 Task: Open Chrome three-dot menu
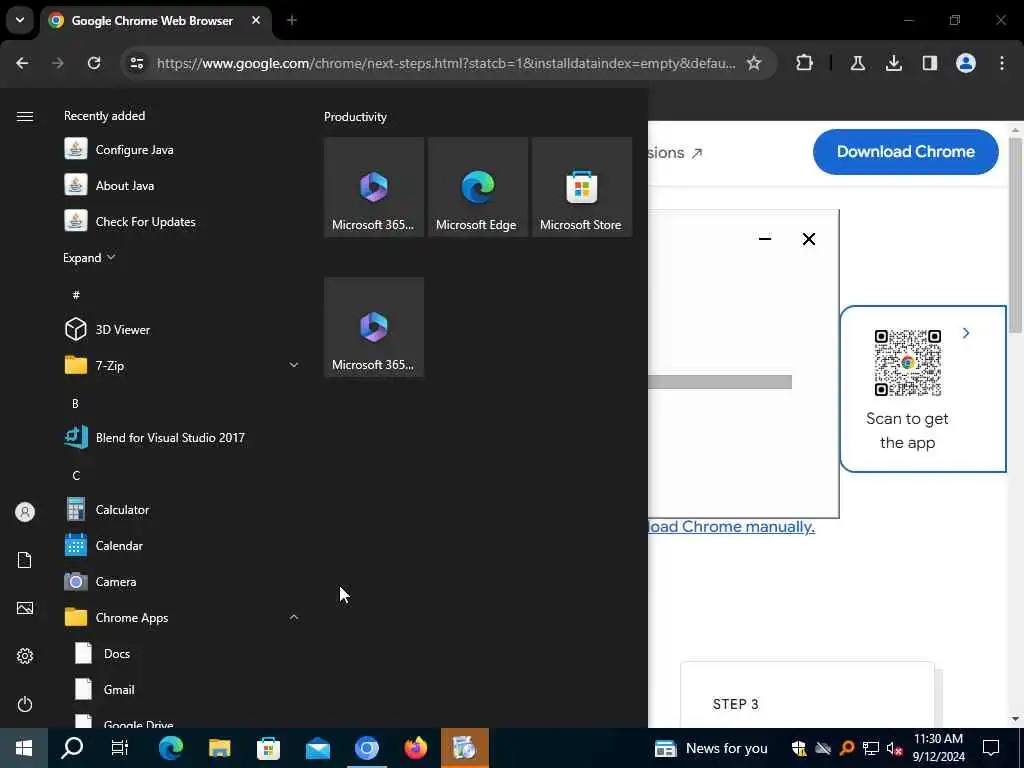point(1002,63)
